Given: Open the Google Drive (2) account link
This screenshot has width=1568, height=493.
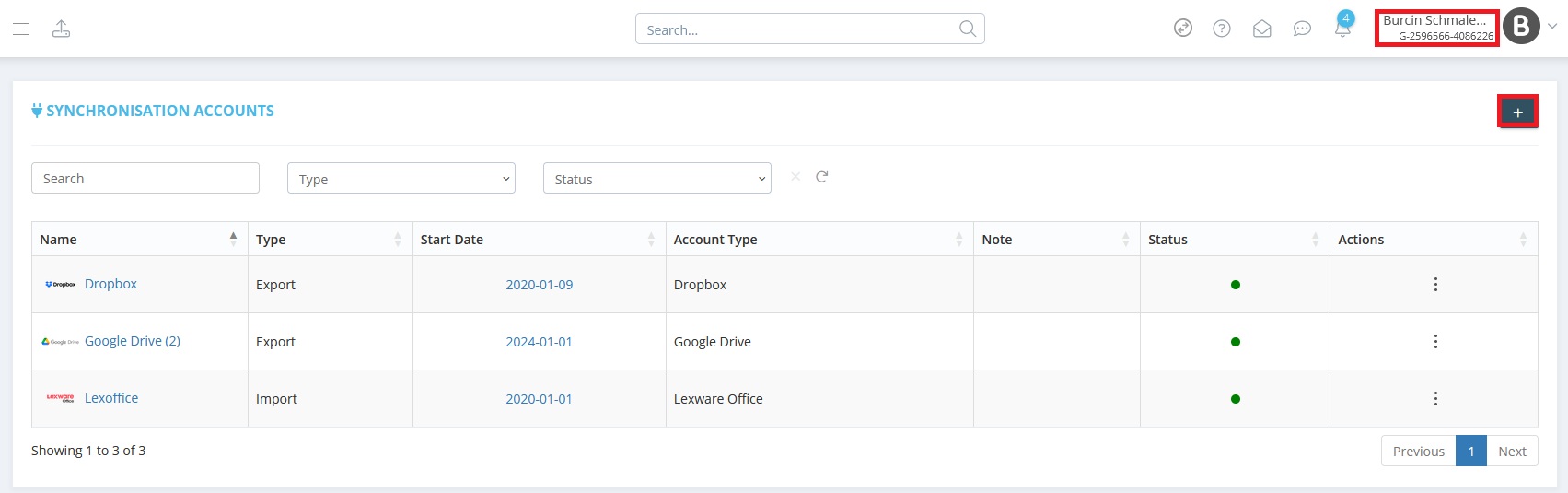Looking at the screenshot, I should pos(133,341).
